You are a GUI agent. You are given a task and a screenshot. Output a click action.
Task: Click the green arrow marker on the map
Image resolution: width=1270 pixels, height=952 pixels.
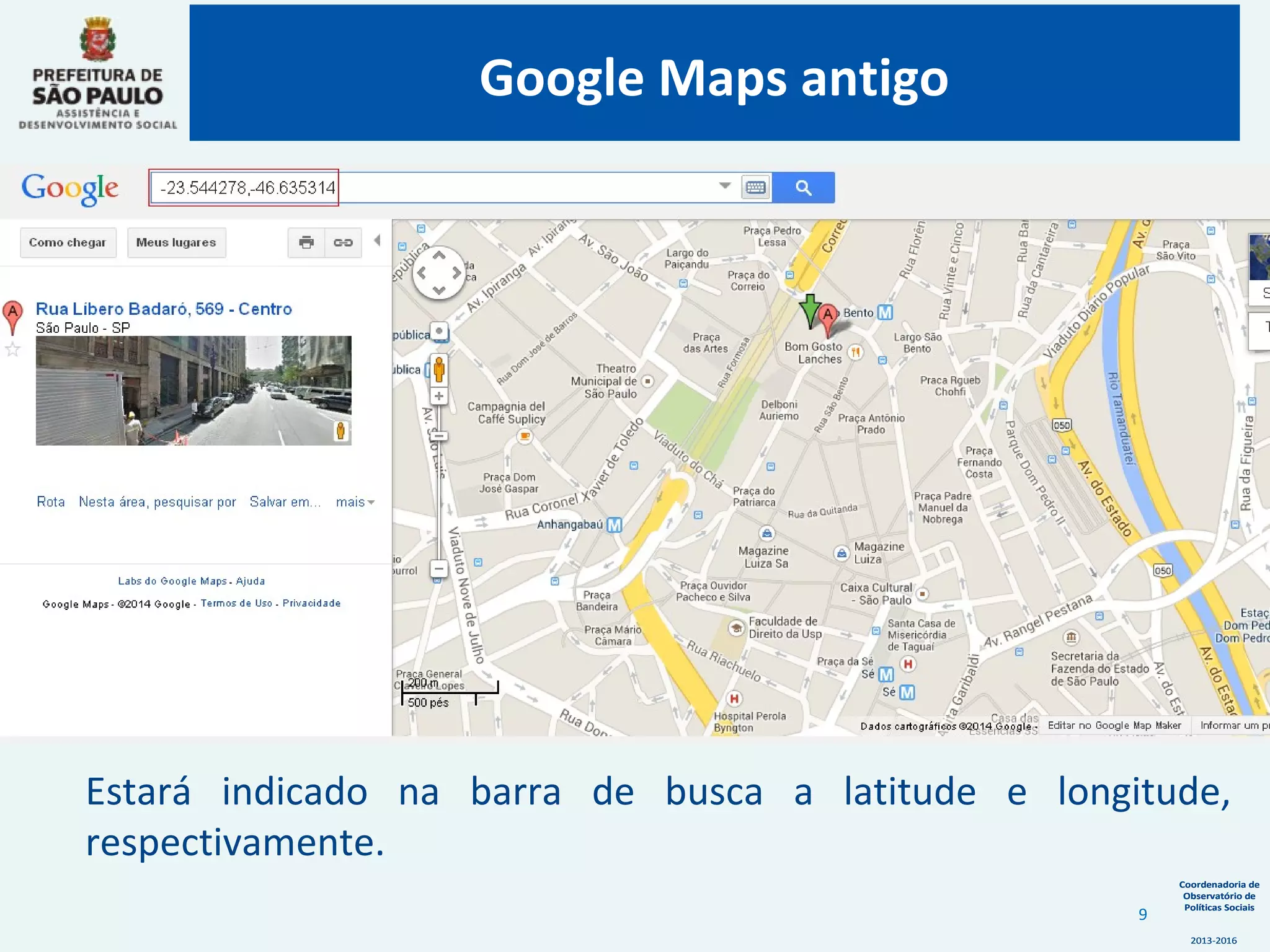[810, 311]
